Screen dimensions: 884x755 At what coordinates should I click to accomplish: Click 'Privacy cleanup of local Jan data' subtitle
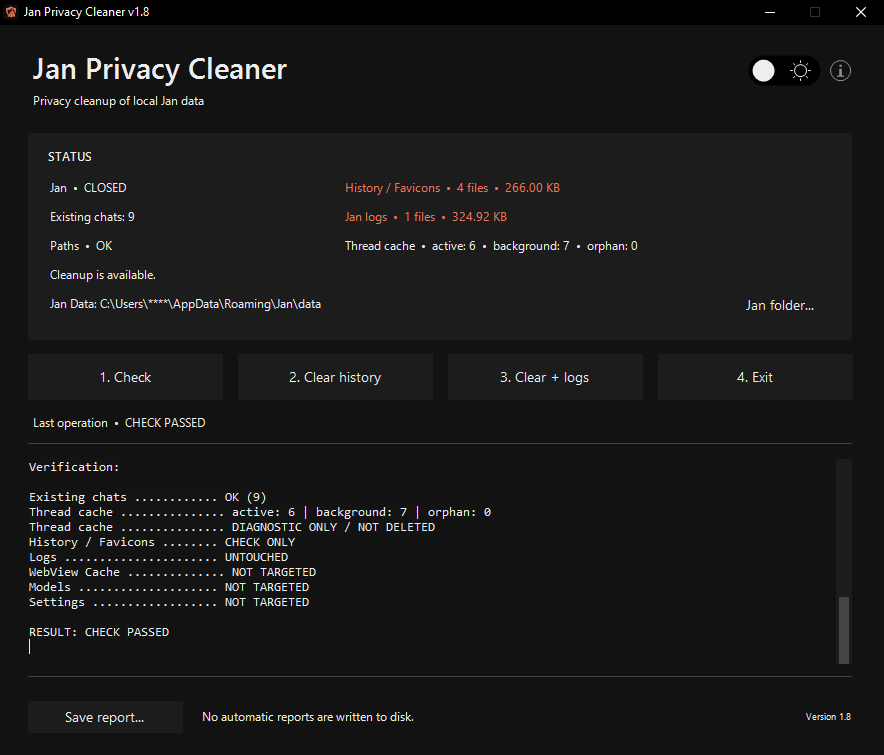click(x=118, y=101)
